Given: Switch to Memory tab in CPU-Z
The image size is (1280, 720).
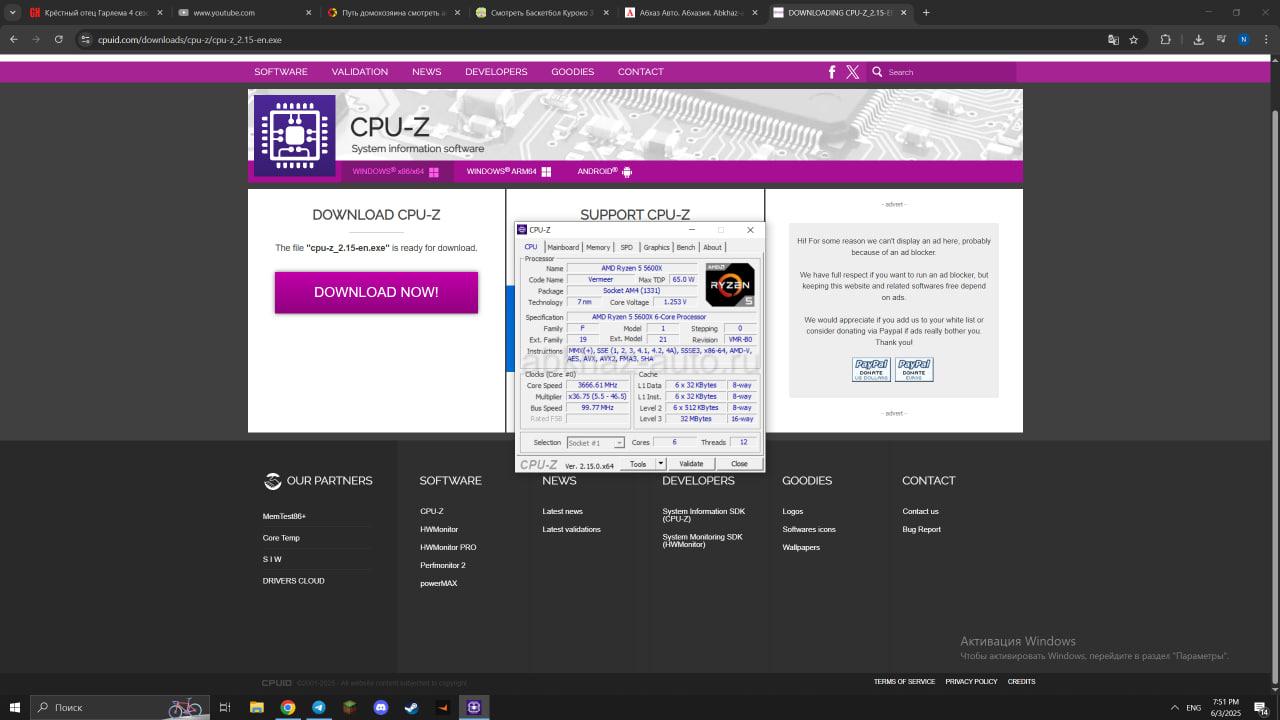Looking at the screenshot, I should point(598,247).
